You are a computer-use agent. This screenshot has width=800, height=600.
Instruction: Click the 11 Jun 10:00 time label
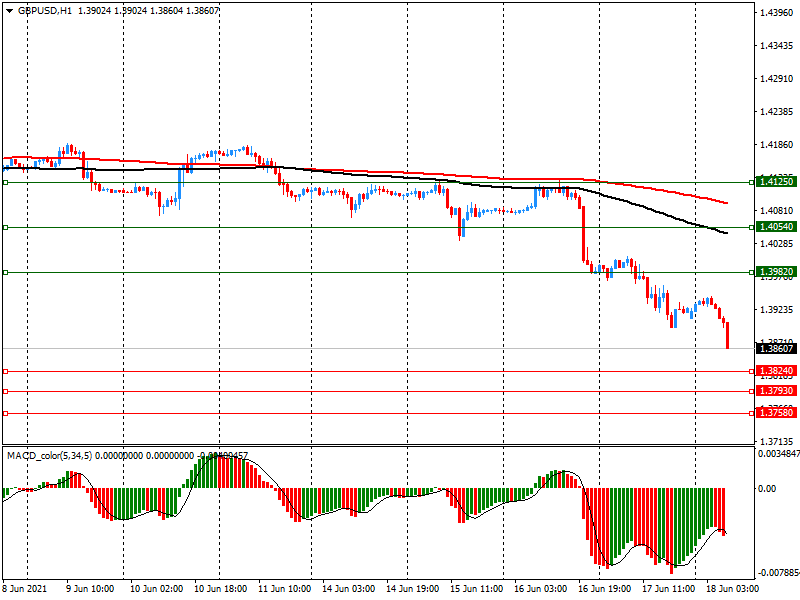tap(285, 588)
